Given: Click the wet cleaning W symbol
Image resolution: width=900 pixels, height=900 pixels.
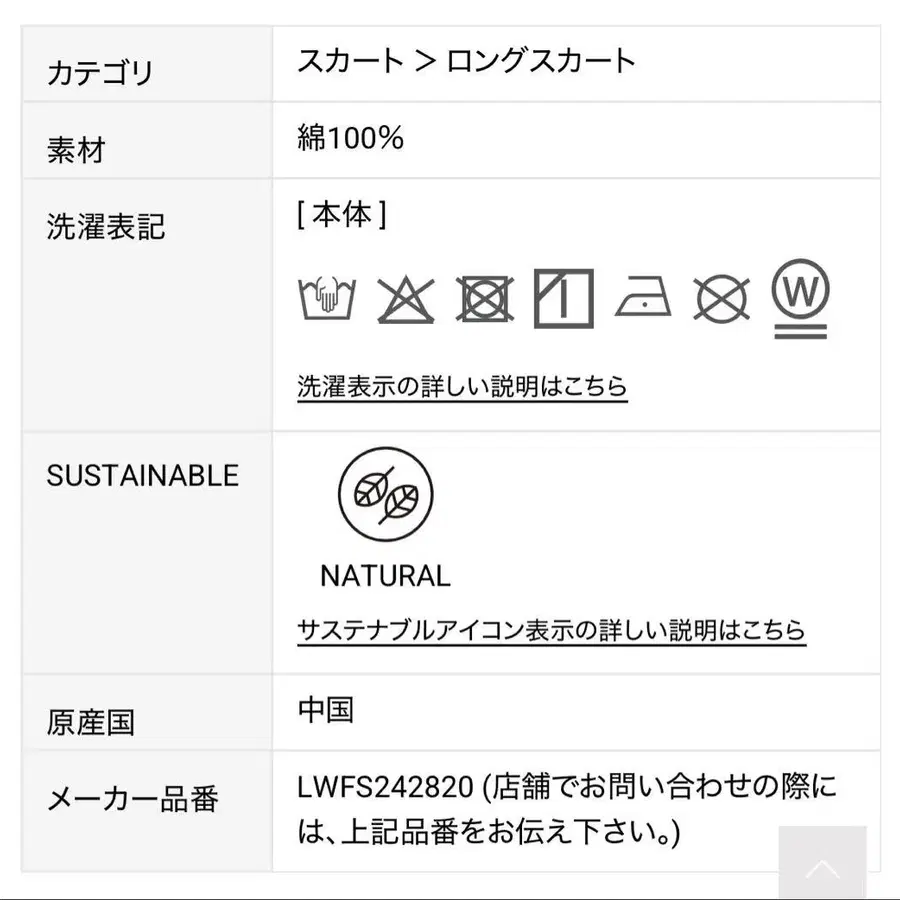Looking at the screenshot, I should pyautogui.click(x=801, y=298).
